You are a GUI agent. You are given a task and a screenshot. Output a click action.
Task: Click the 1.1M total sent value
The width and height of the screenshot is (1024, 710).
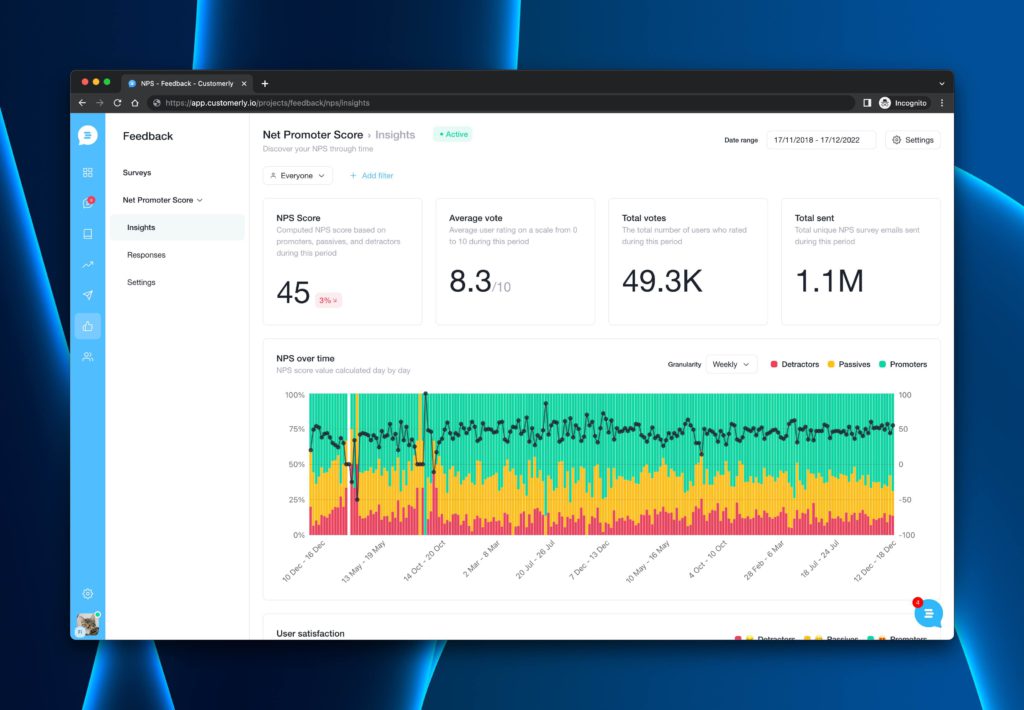tap(829, 282)
